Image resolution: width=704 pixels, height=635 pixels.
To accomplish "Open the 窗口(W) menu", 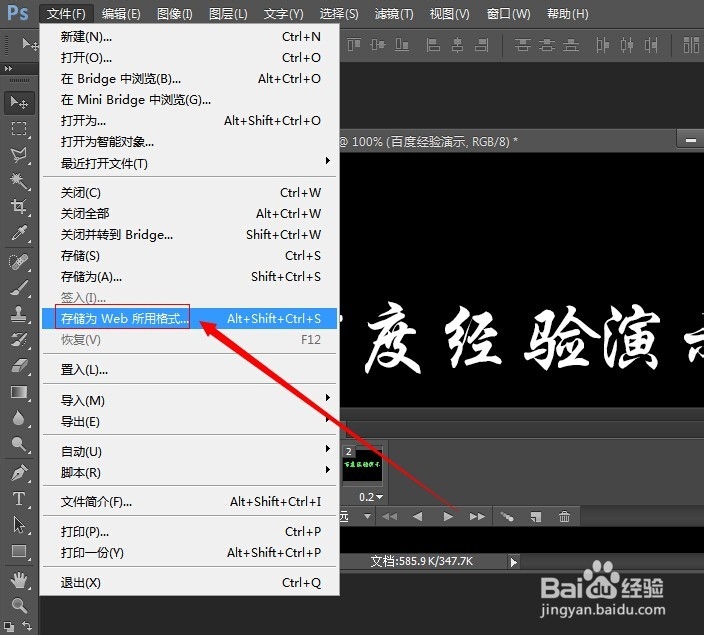I will click(x=508, y=14).
